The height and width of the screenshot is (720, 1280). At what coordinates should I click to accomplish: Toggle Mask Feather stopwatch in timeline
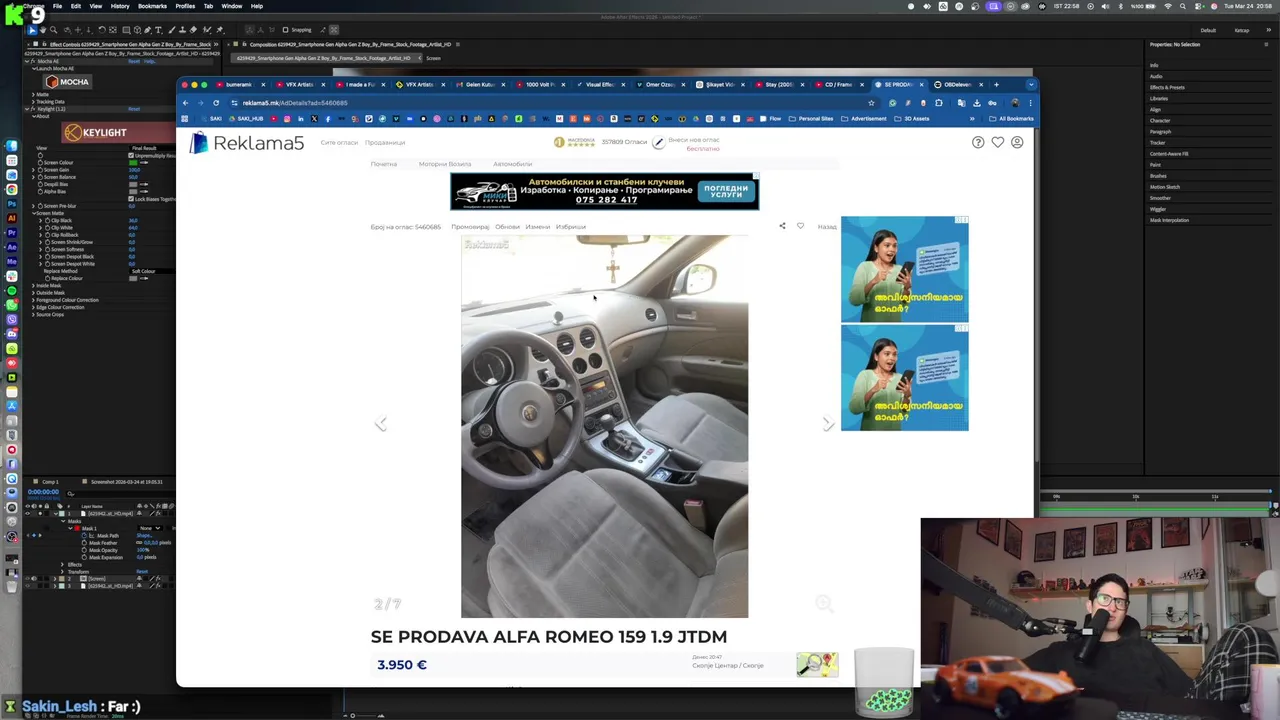[86, 543]
